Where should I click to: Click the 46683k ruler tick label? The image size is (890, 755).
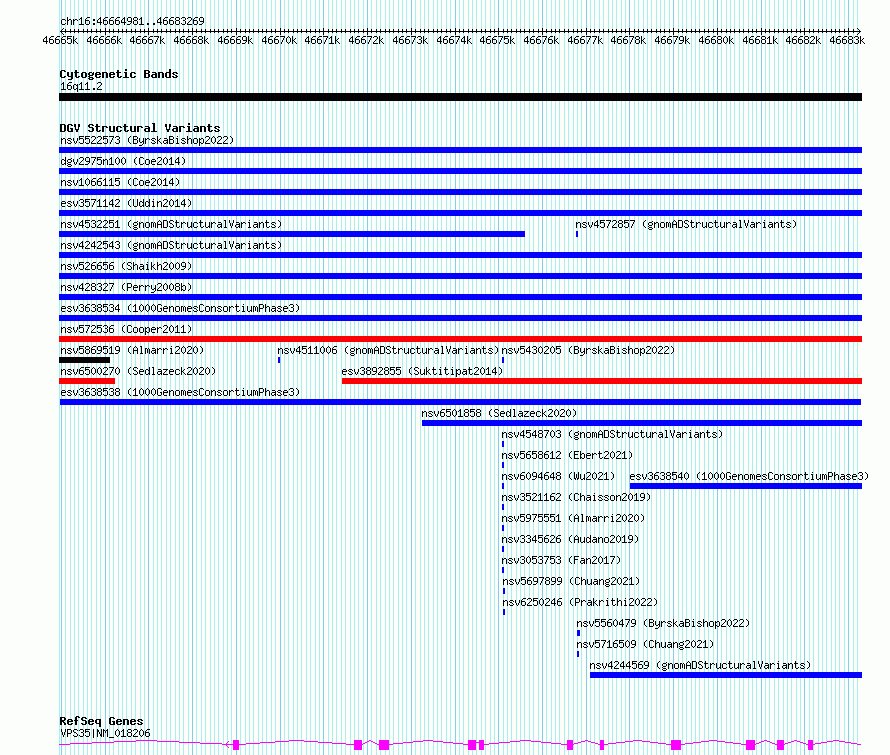[847, 40]
